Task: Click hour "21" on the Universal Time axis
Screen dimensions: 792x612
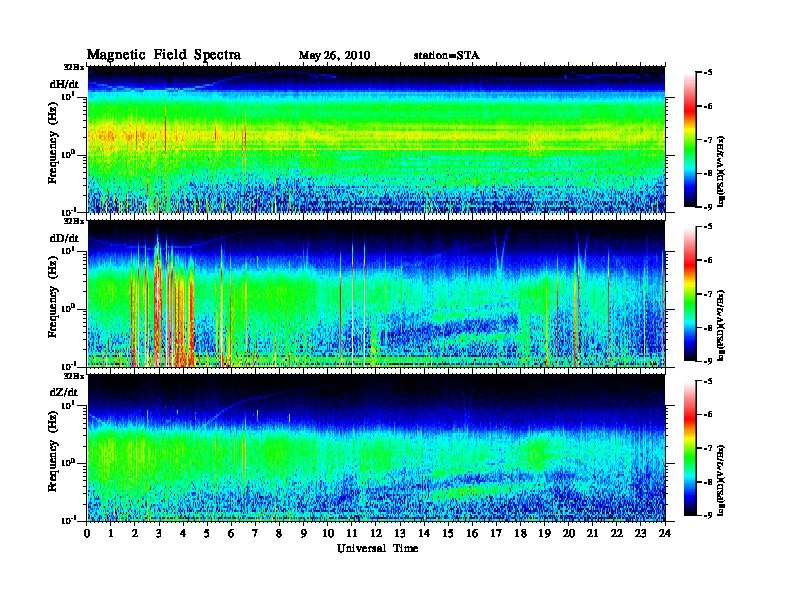Action: click(x=592, y=533)
